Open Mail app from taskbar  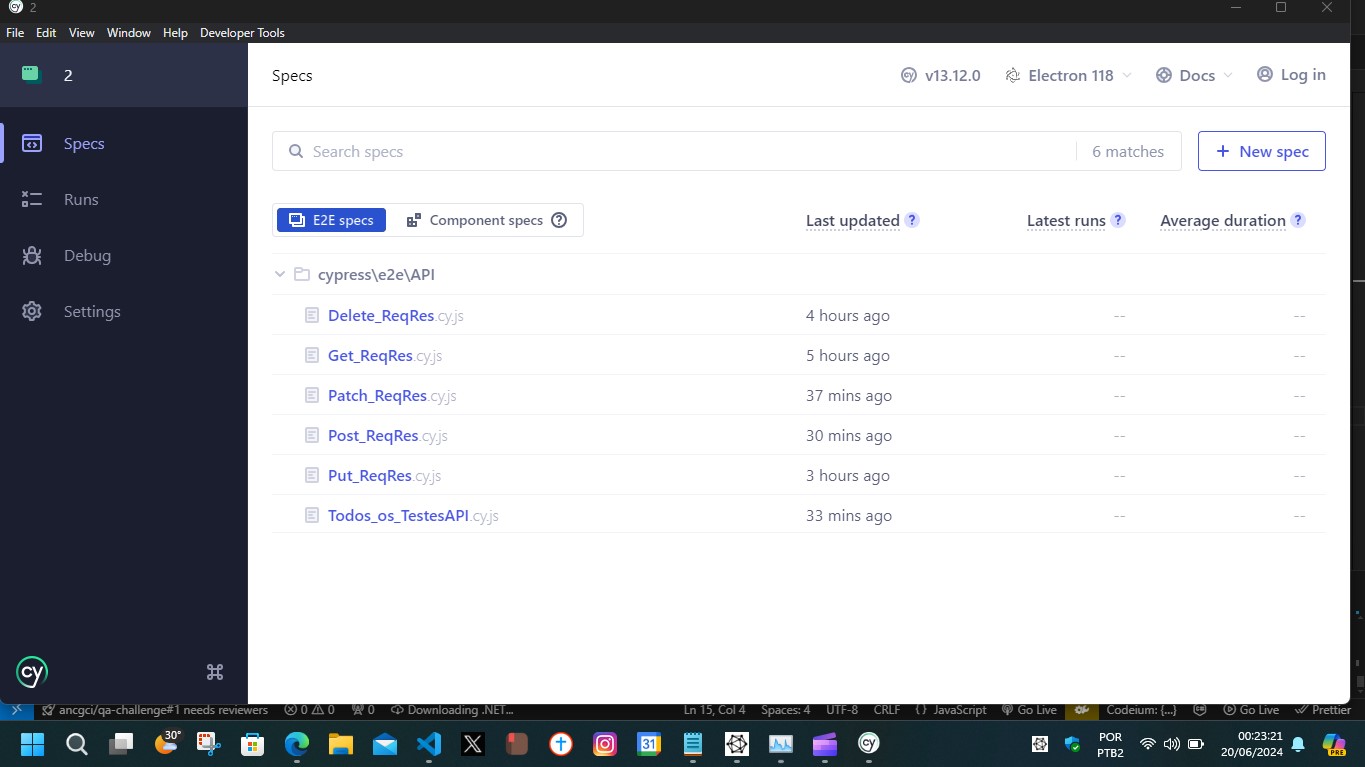(385, 744)
